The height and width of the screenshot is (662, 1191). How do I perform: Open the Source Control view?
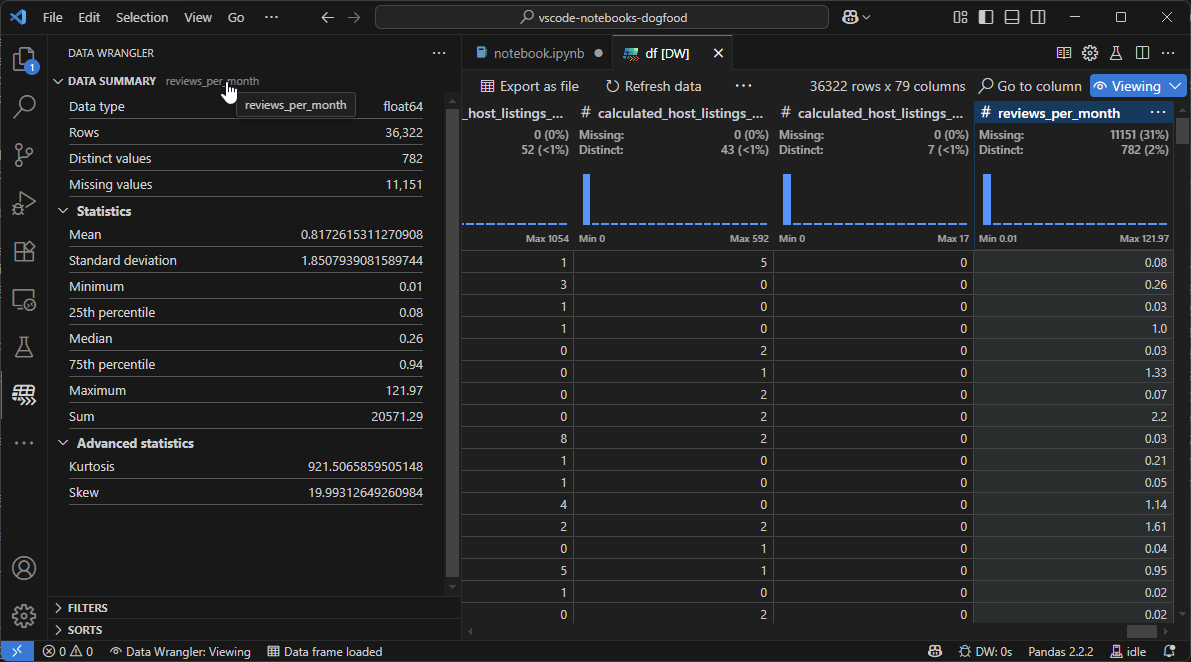(x=24, y=154)
